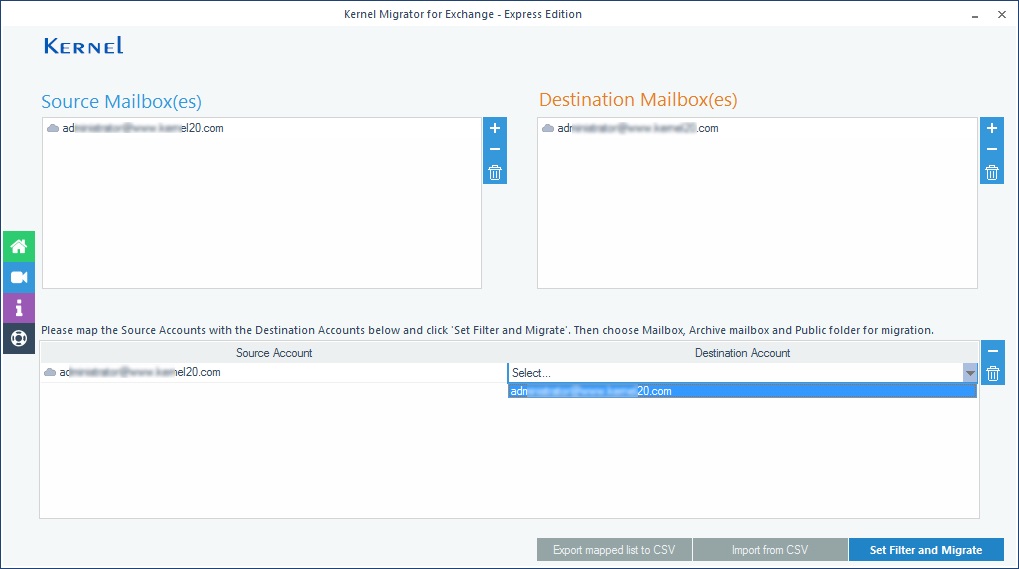Click the video camera sidebar icon
The image size is (1019, 569).
18,277
